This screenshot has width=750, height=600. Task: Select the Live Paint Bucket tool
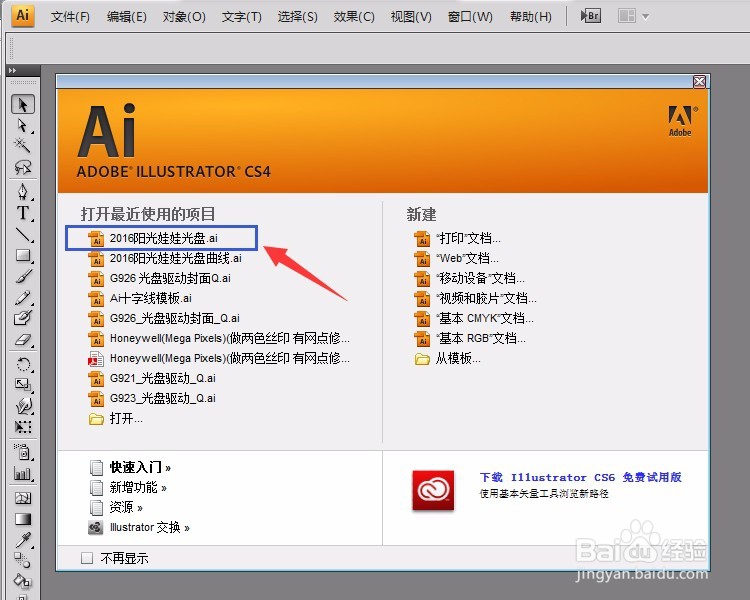coord(22,581)
